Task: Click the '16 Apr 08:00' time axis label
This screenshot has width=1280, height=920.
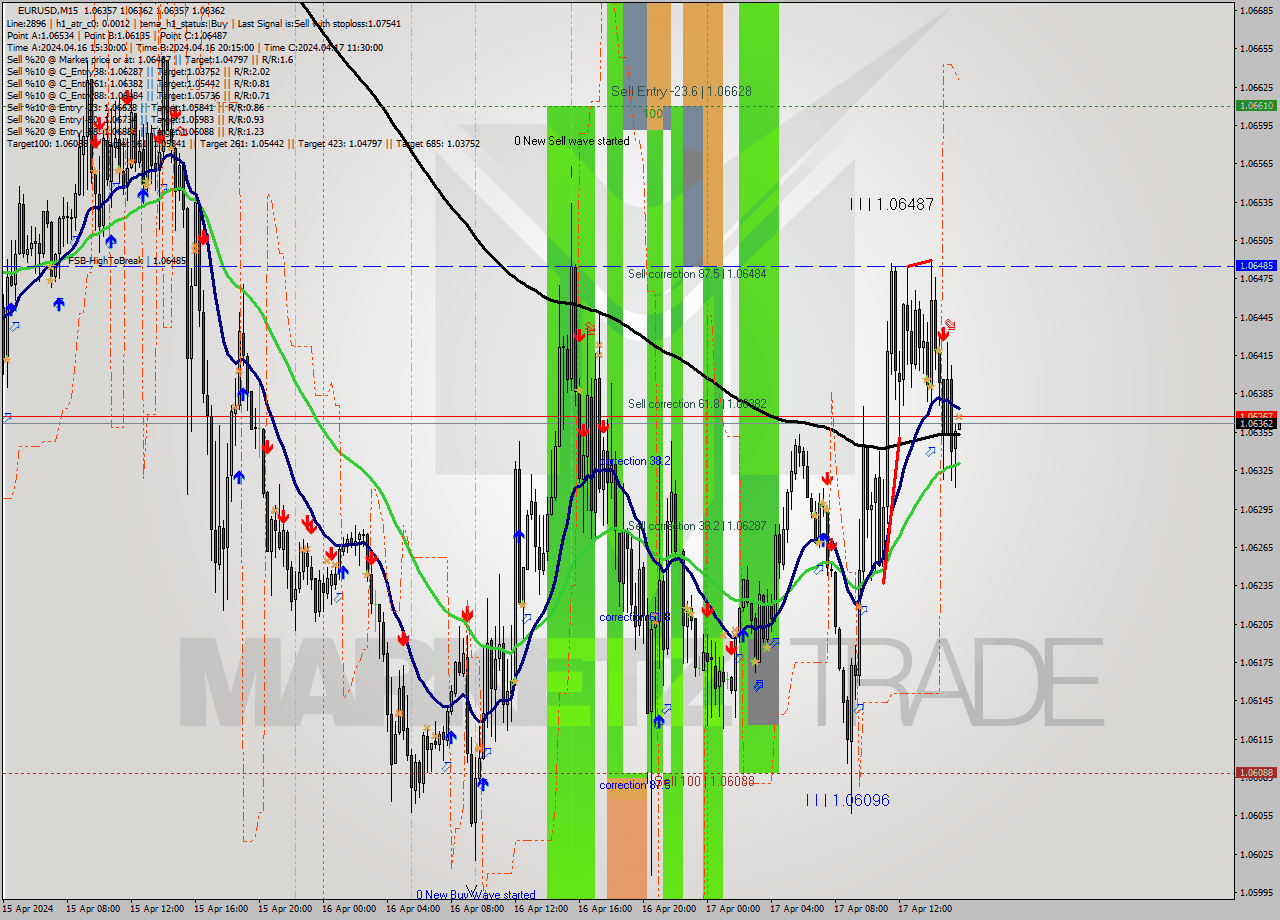Action: tap(476, 909)
